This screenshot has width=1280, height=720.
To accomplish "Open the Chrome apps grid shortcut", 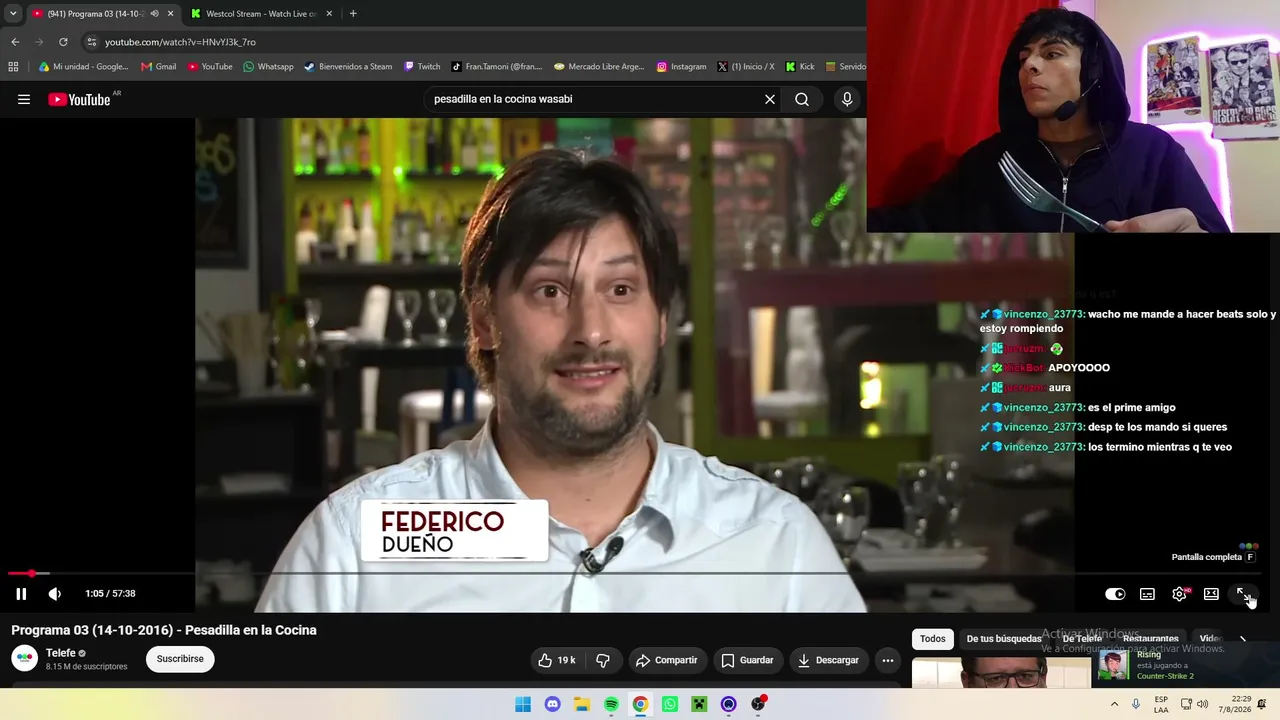I will (x=13, y=67).
